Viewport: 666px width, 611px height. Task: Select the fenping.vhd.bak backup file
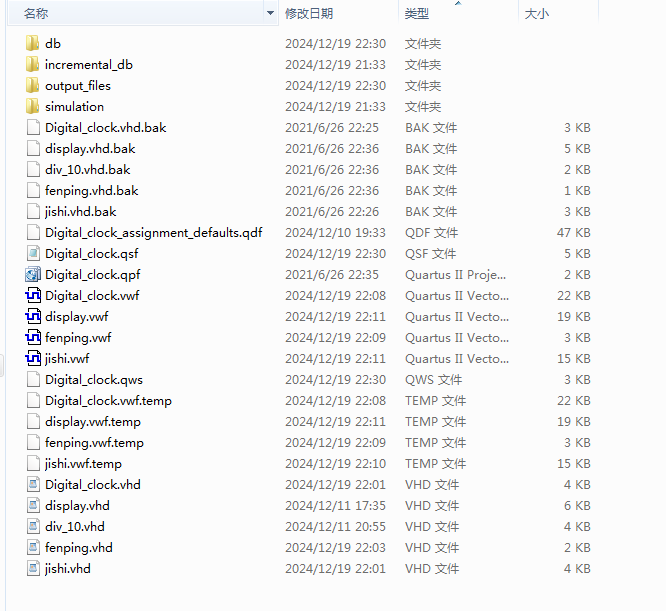pos(92,191)
